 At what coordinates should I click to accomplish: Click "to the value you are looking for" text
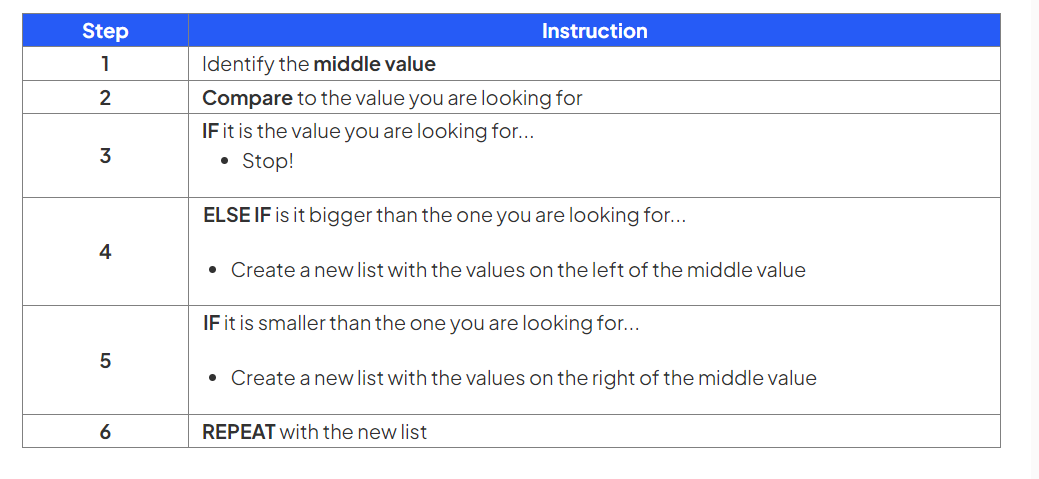tap(440, 97)
